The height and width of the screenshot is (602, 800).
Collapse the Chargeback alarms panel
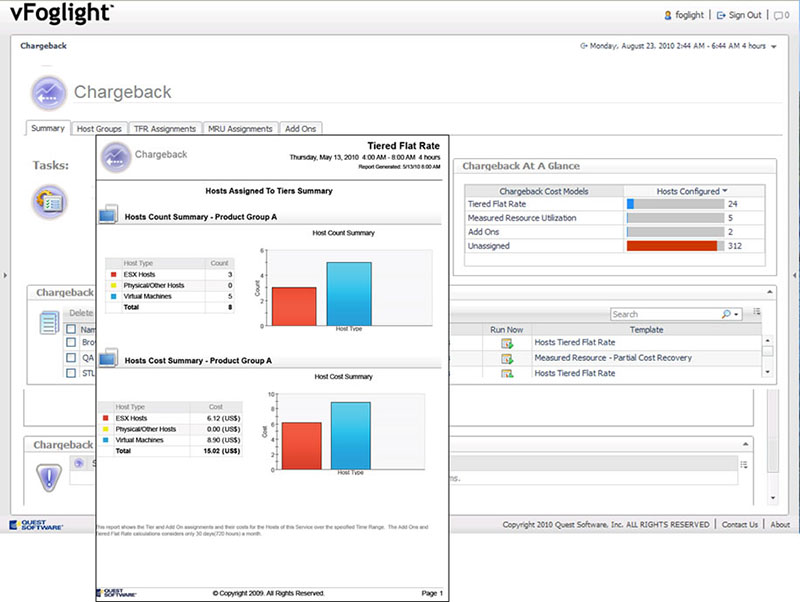745,444
